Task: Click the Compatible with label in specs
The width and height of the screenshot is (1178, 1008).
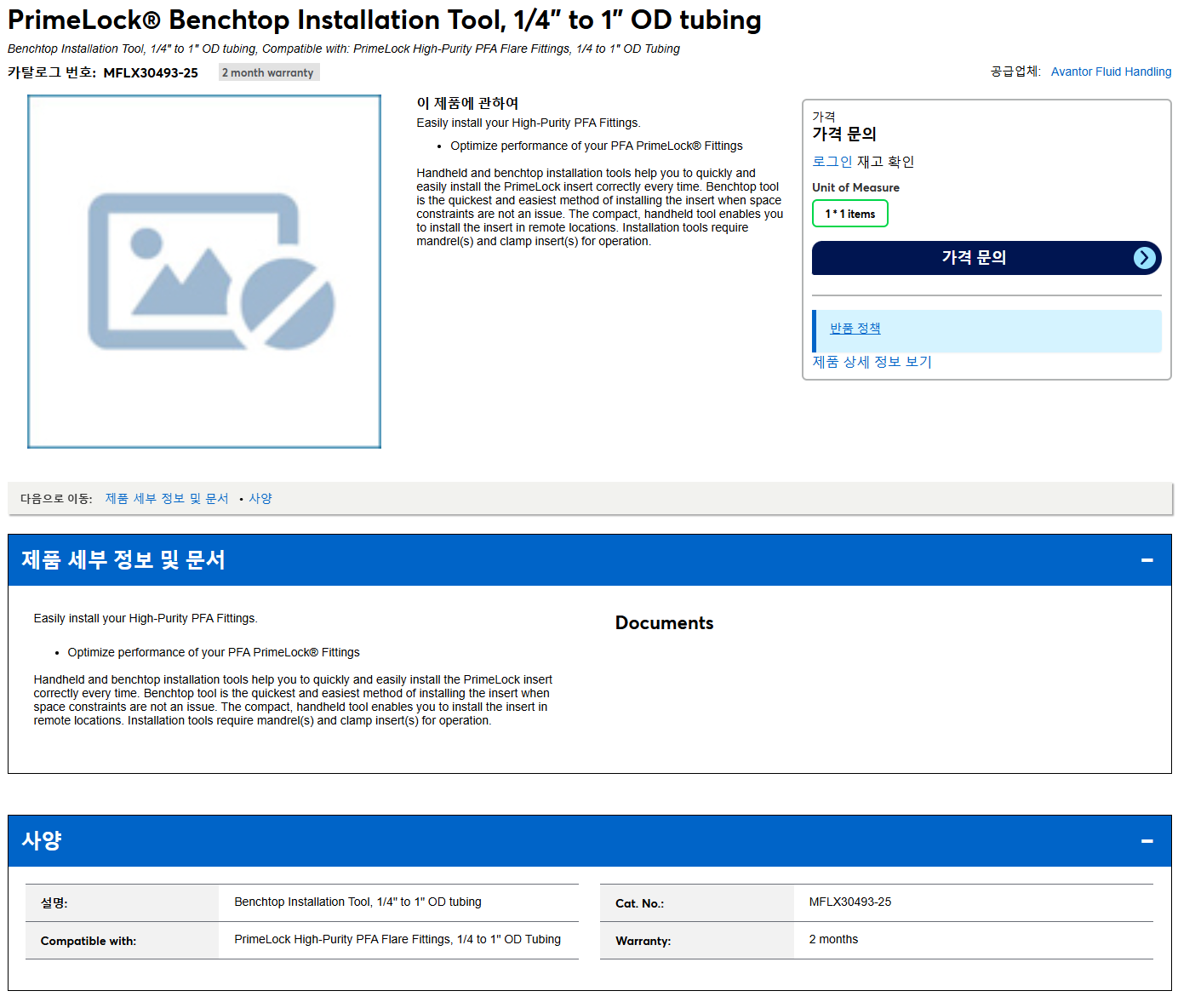Action: click(x=89, y=941)
